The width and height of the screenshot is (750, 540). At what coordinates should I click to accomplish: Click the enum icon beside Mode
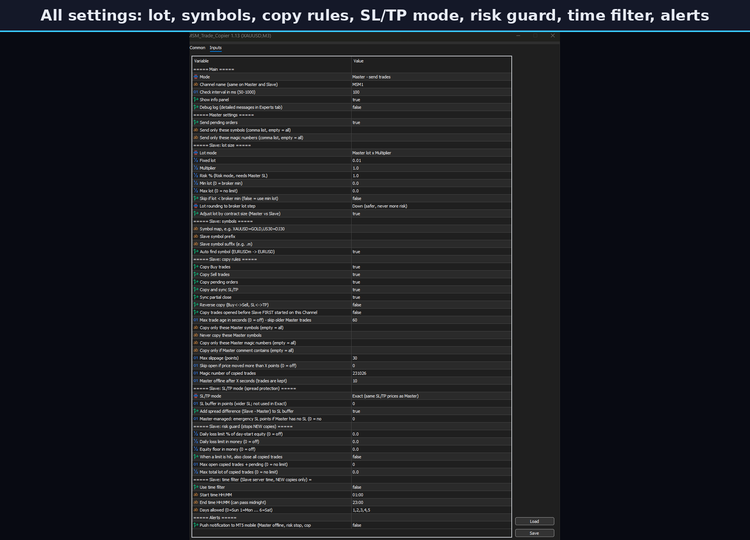pyautogui.click(x=196, y=77)
